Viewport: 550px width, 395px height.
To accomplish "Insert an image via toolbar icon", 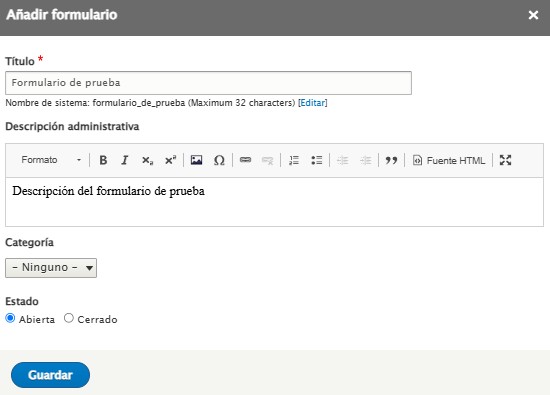I will (196, 160).
